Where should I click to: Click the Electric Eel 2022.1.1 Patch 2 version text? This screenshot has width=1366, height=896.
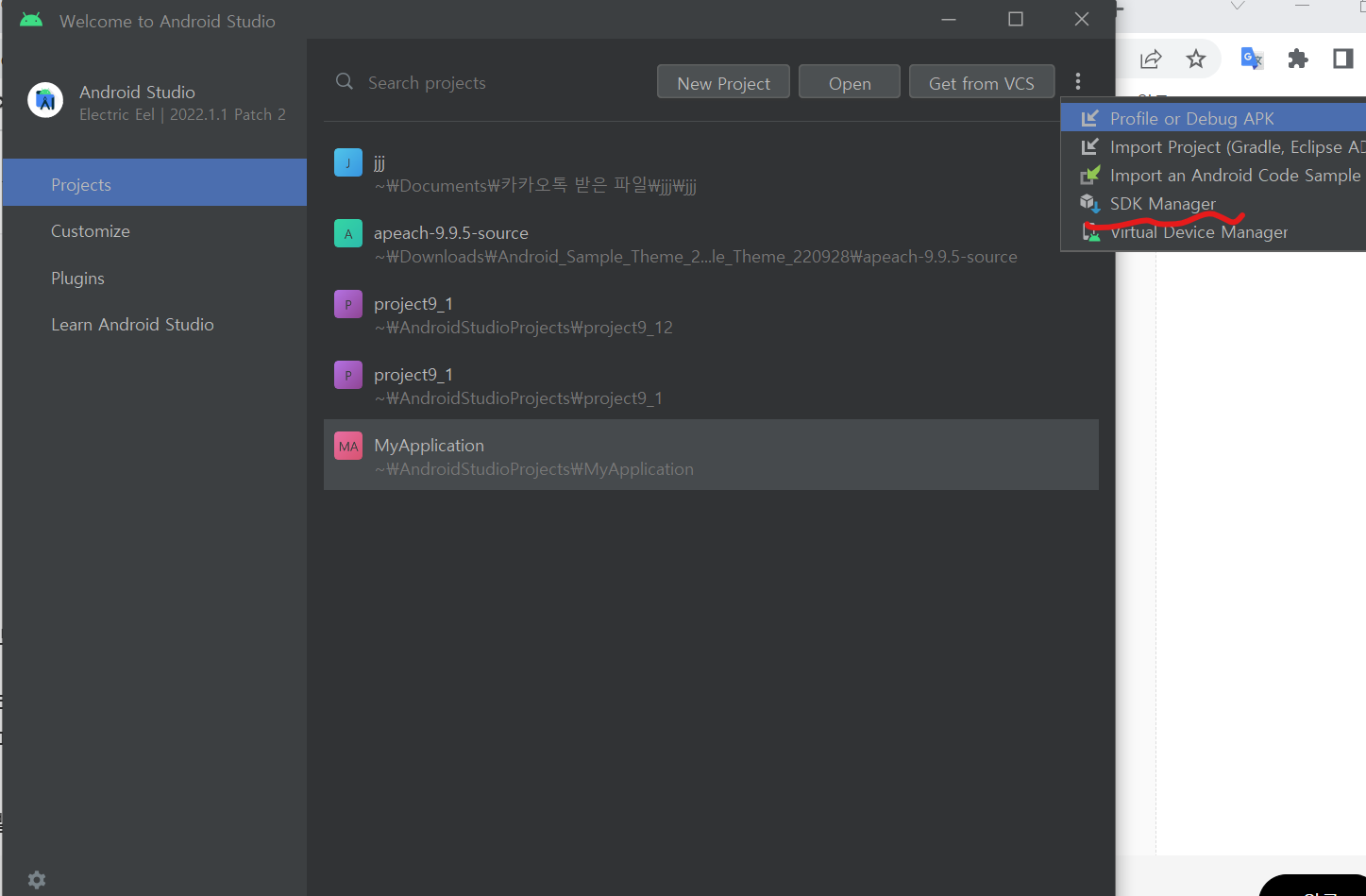point(182,114)
